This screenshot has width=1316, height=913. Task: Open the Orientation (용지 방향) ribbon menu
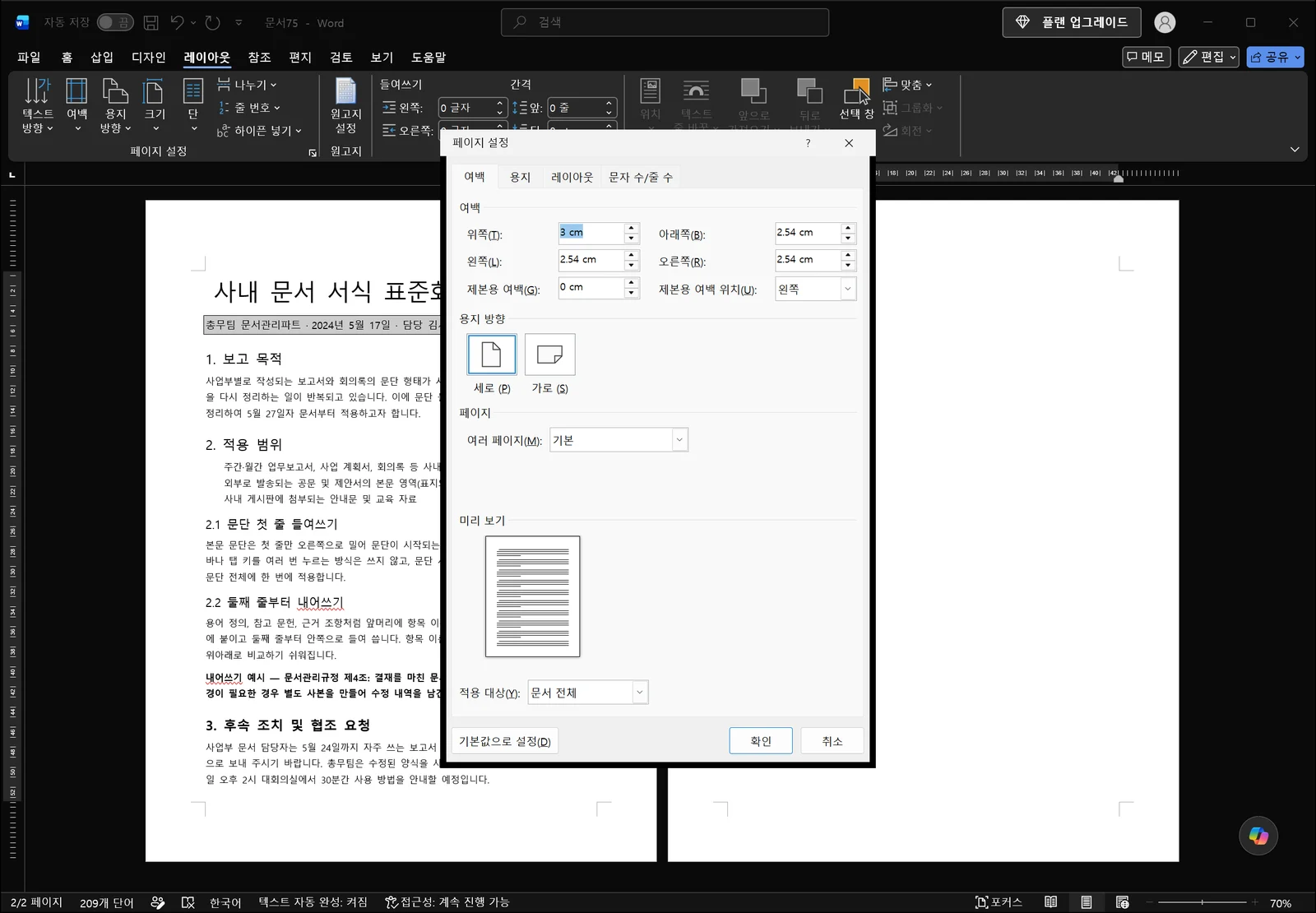(x=115, y=105)
